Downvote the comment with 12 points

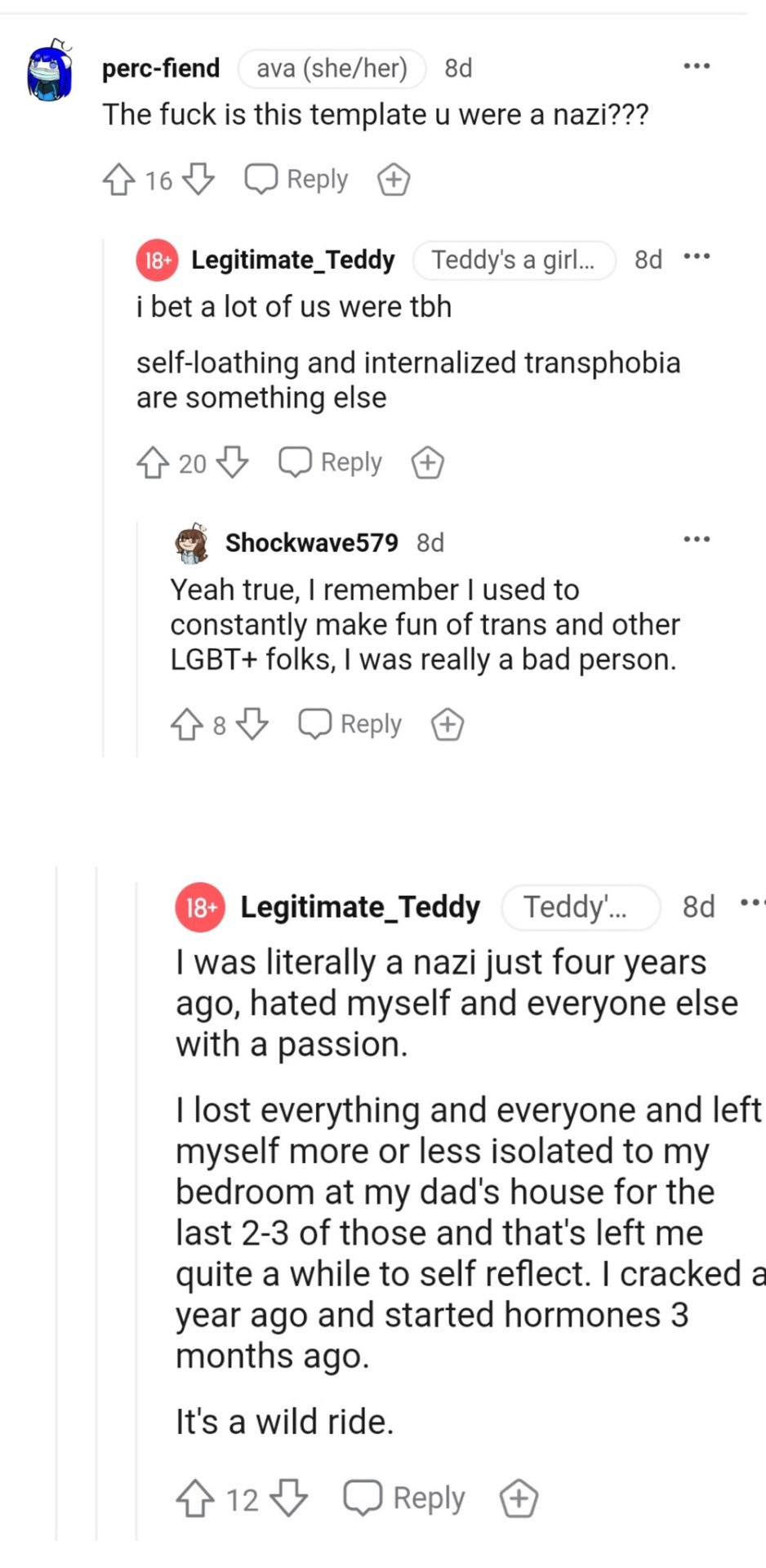[x=289, y=1499]
